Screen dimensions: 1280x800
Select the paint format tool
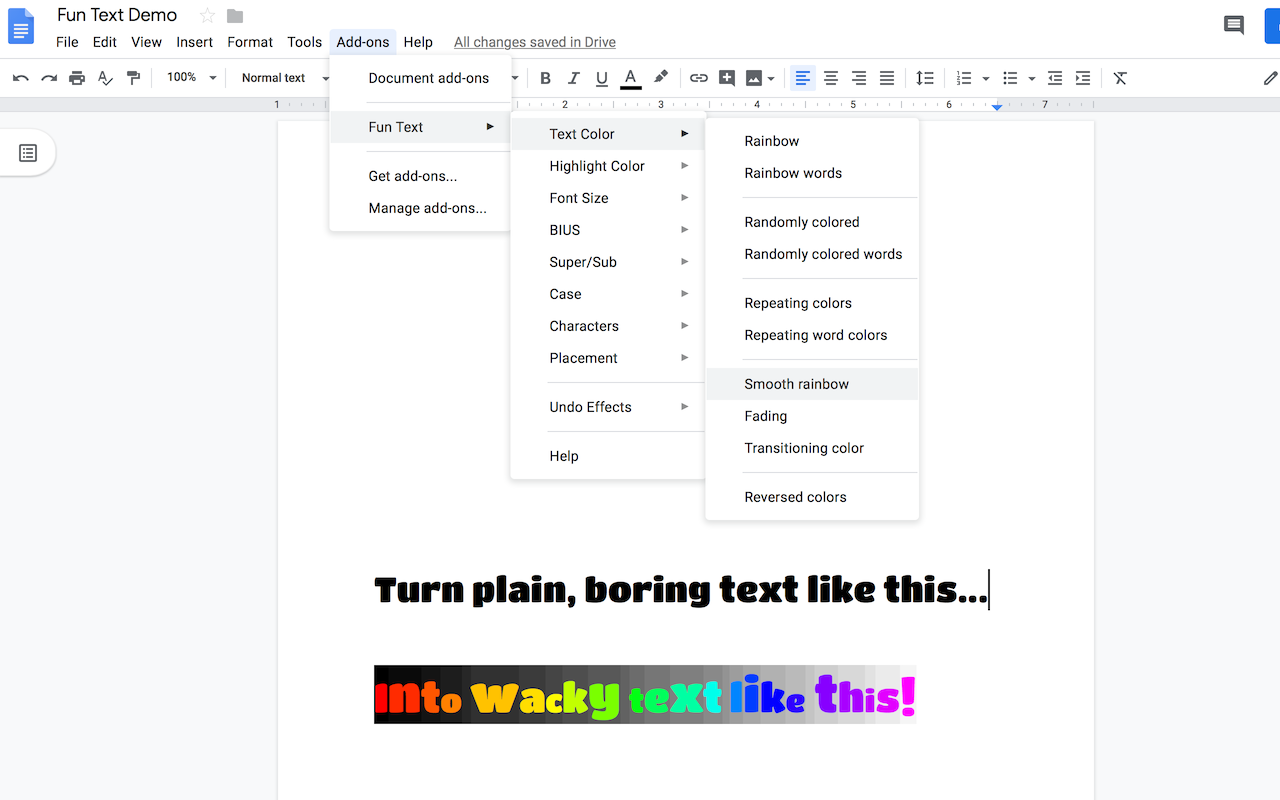(x=133, y=78)
